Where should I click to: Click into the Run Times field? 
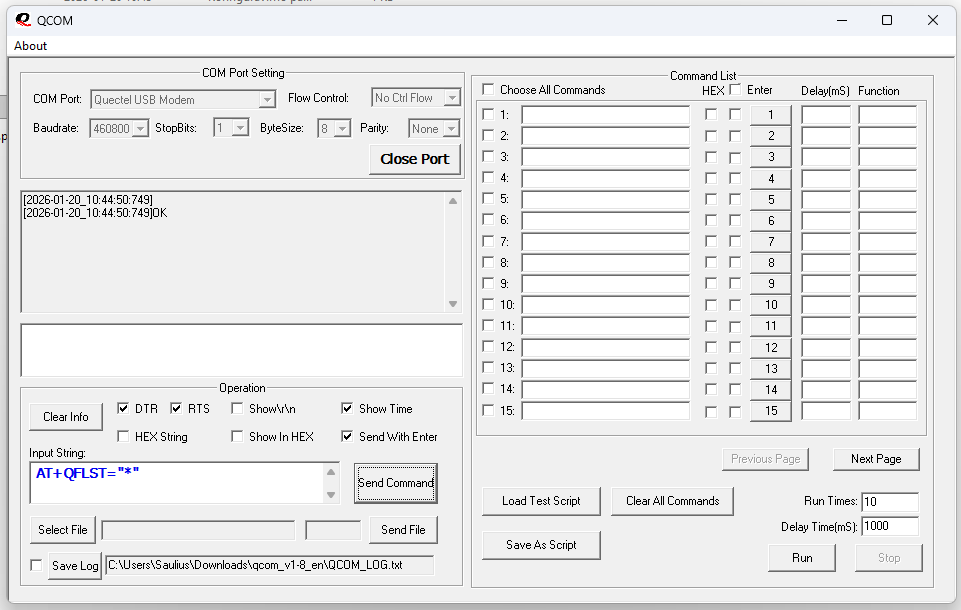pyautogui.click(x=888, y=502)
